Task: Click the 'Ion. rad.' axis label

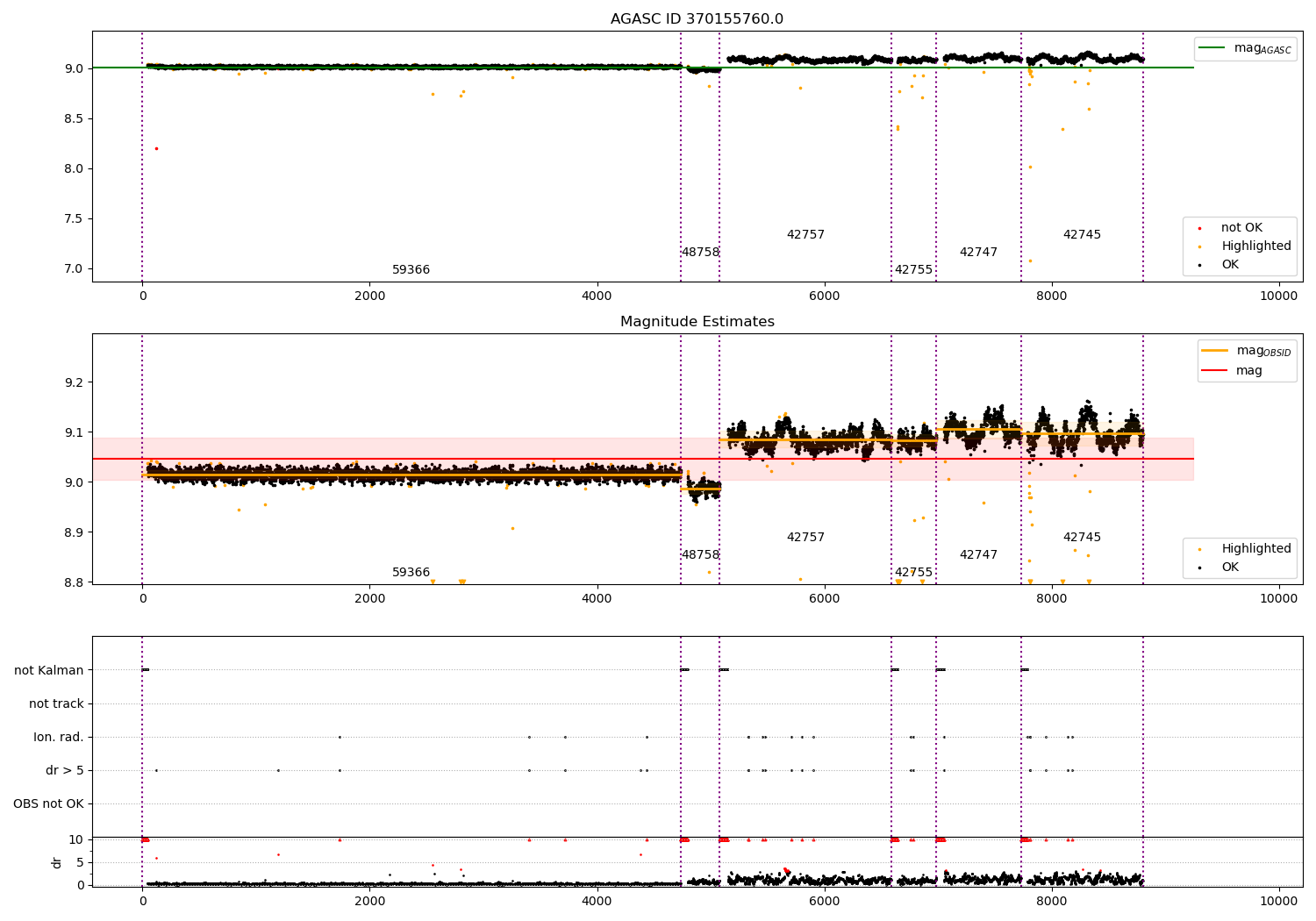Action: pos(59,737)
